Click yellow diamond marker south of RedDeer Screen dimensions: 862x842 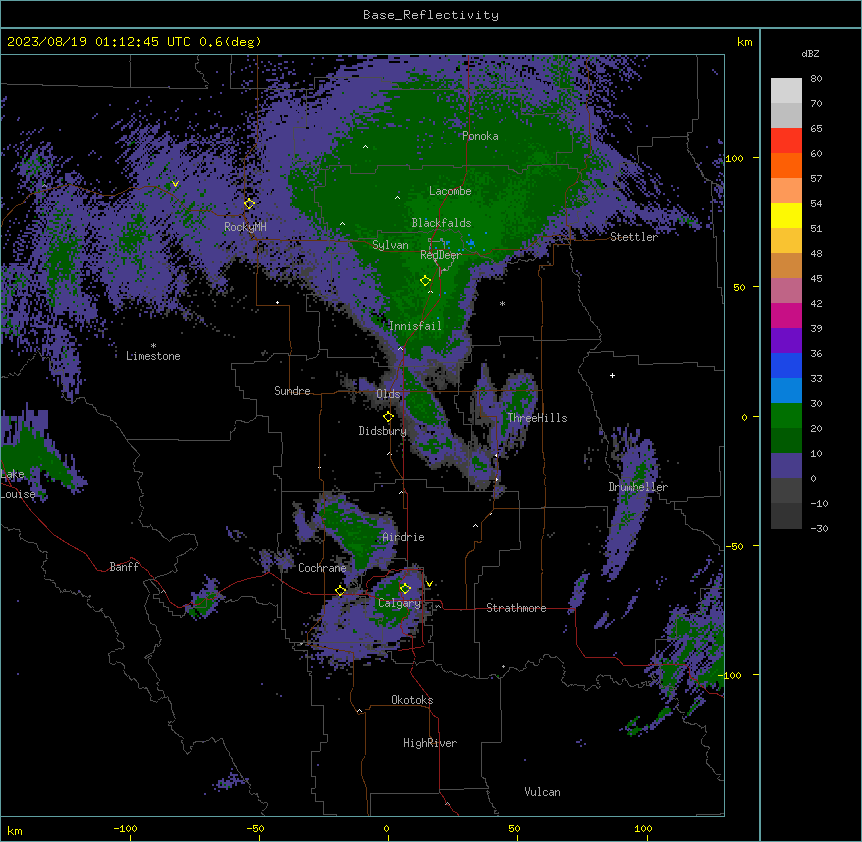[426, 281]
